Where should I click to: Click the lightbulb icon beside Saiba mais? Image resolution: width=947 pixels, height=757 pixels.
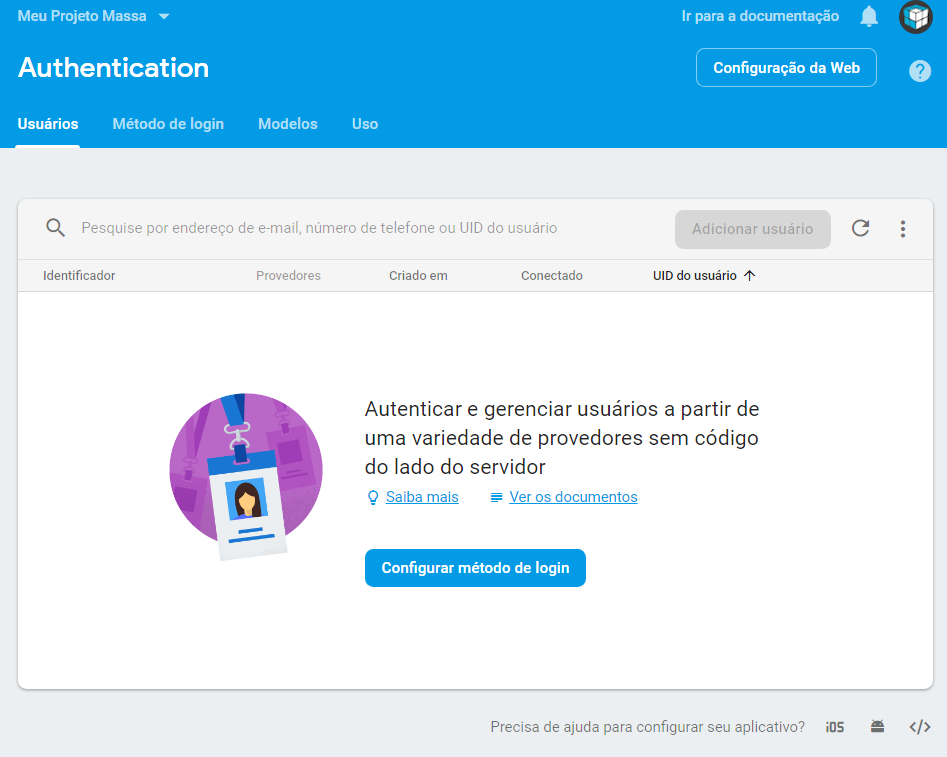pyautogui.click(x=373, y=497)
